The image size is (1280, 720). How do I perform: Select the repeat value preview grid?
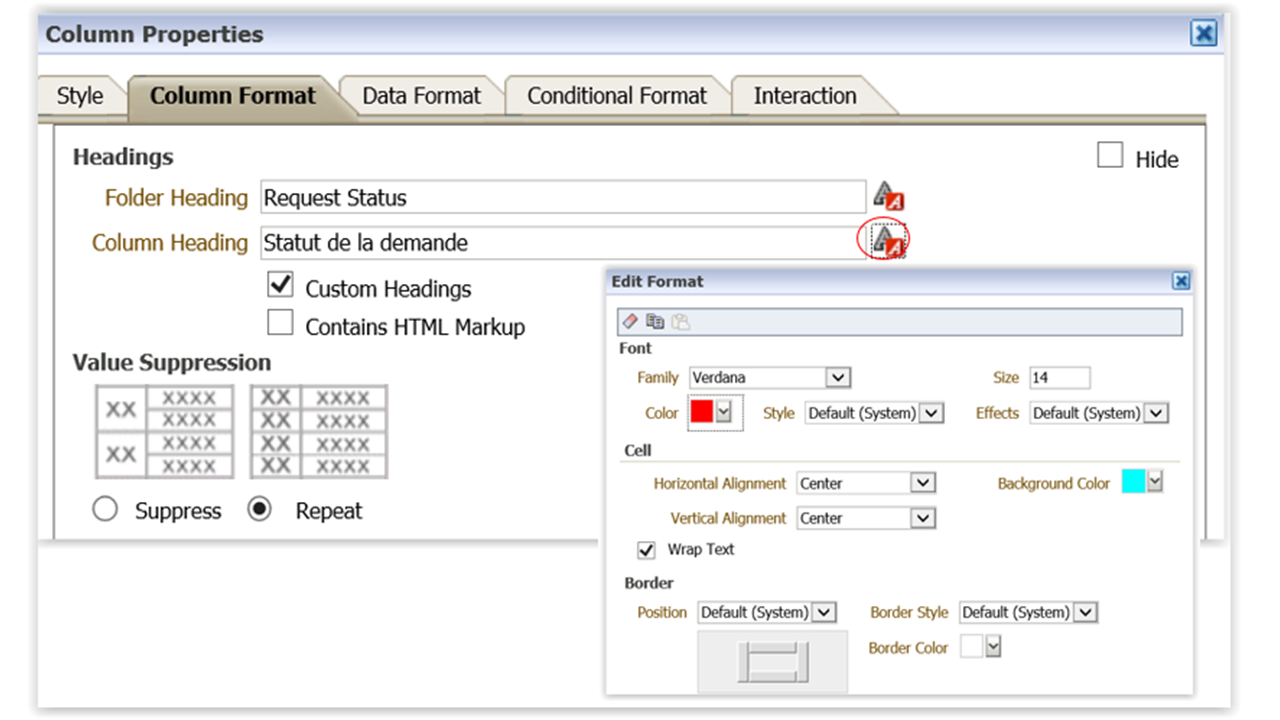[319, 432]
